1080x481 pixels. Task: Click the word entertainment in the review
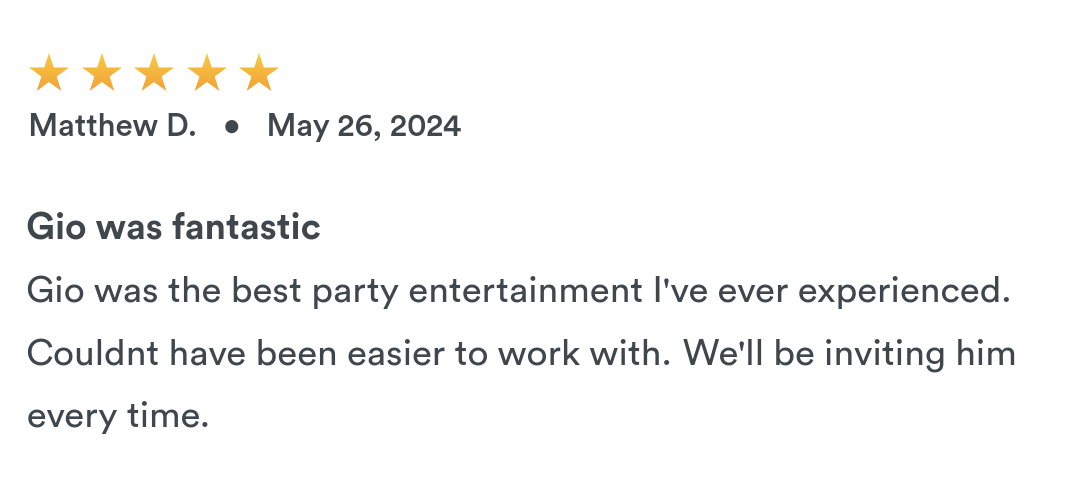526,291
